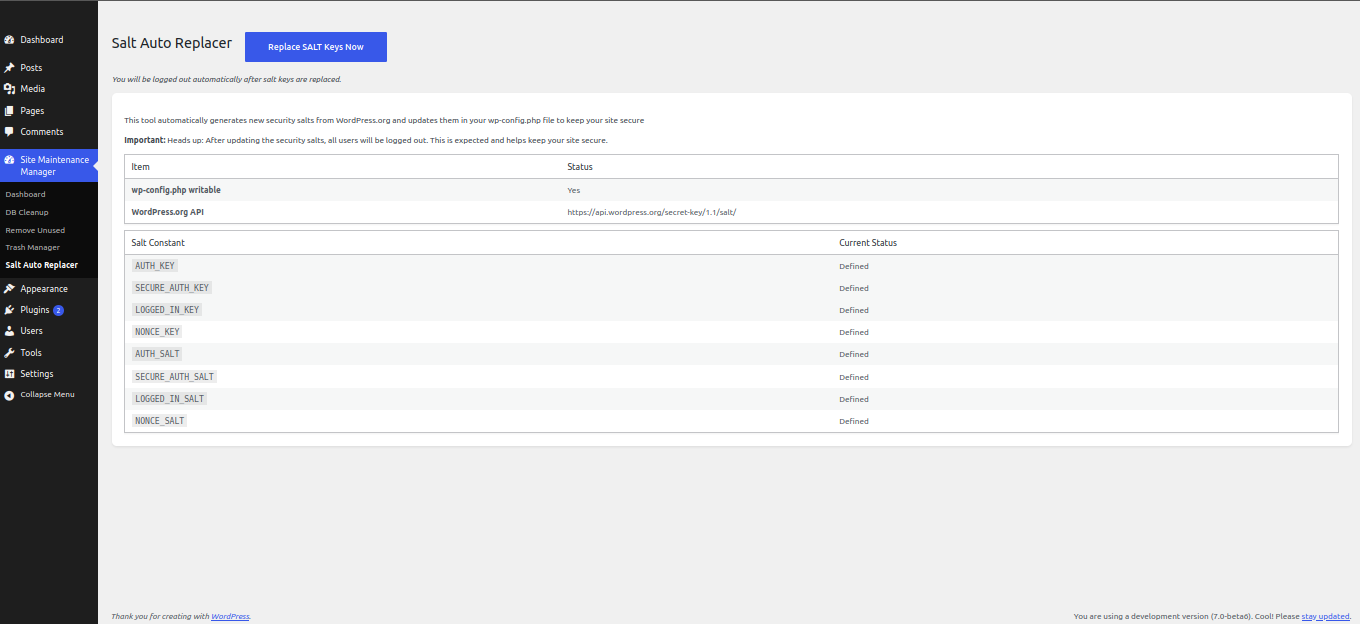
Task: Click the Plugins plug icon
Action: (9, 310)
